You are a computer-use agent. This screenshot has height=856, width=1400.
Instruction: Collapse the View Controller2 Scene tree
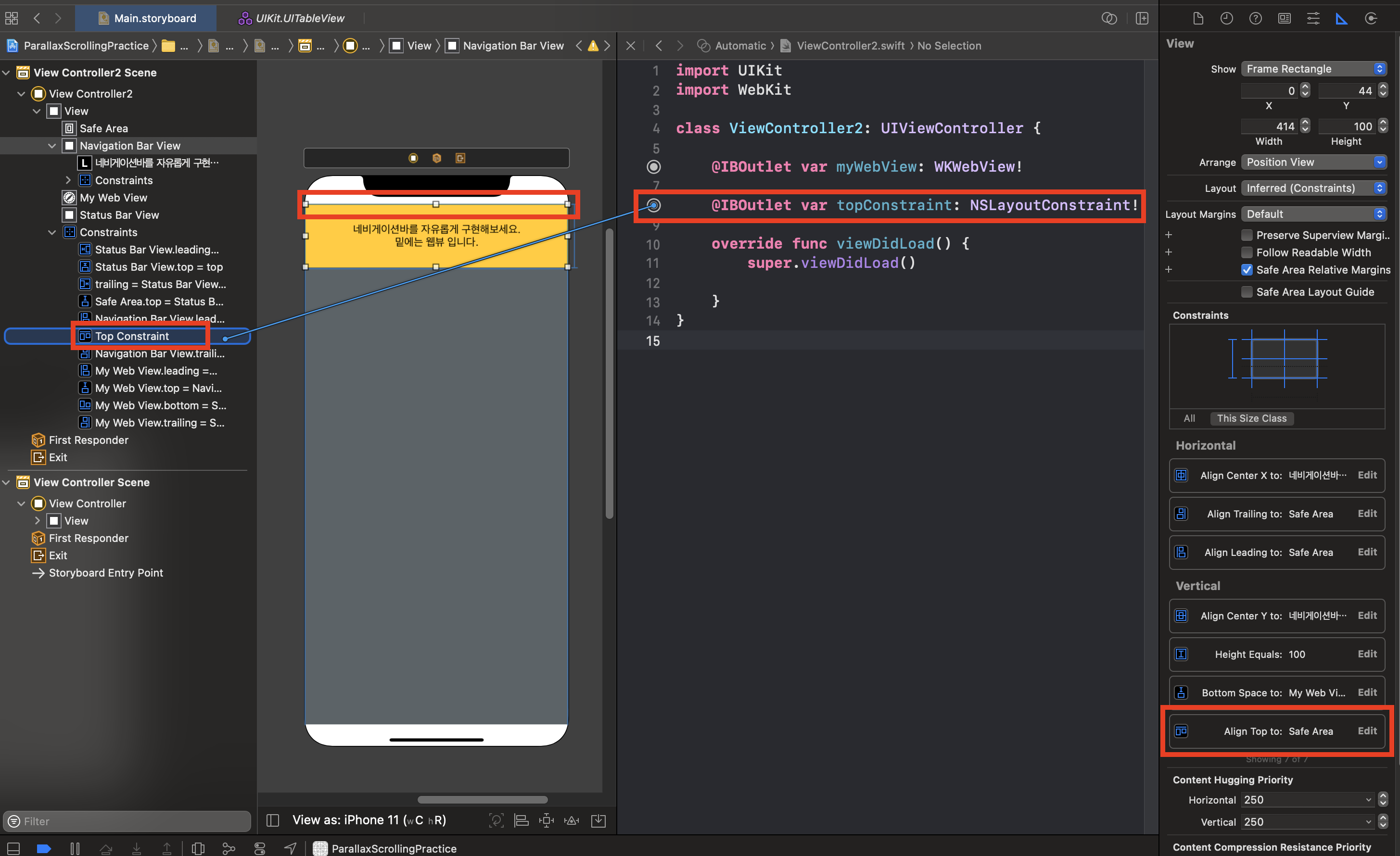(7, 73)
